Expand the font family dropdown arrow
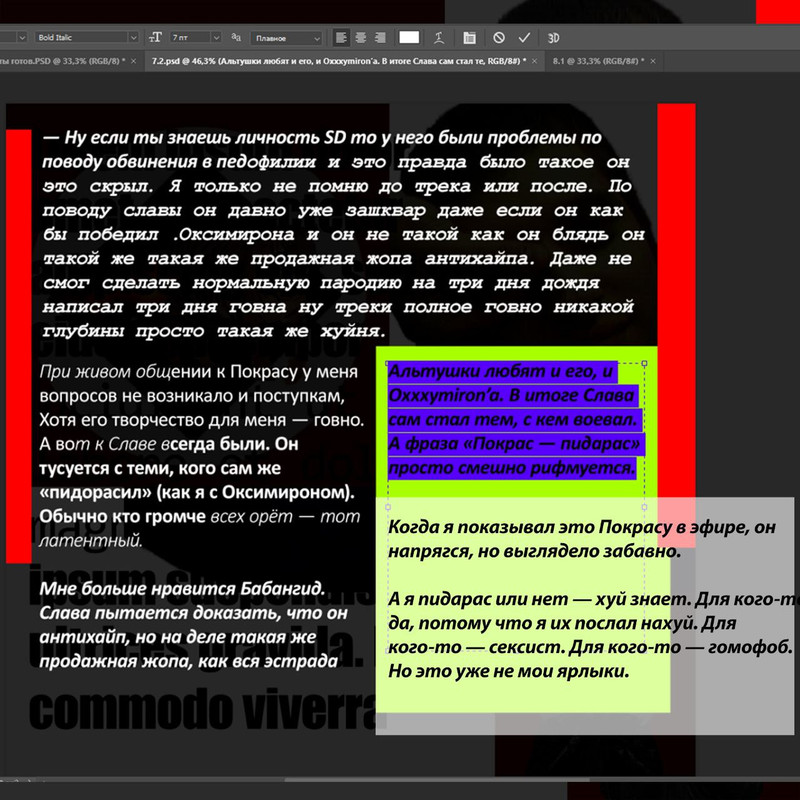 click(22, 37)
